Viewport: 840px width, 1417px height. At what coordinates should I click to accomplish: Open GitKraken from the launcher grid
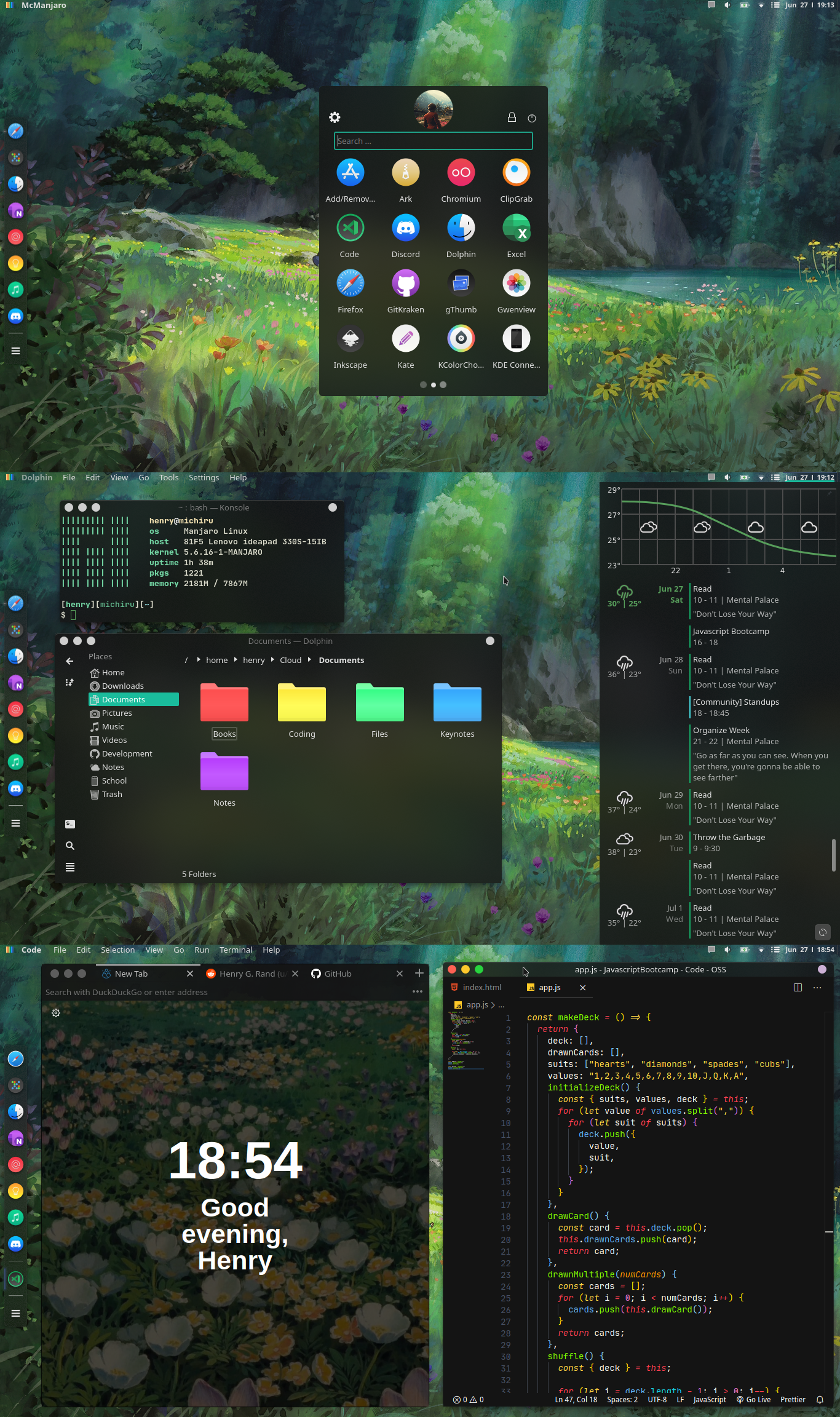click(405, 284)
